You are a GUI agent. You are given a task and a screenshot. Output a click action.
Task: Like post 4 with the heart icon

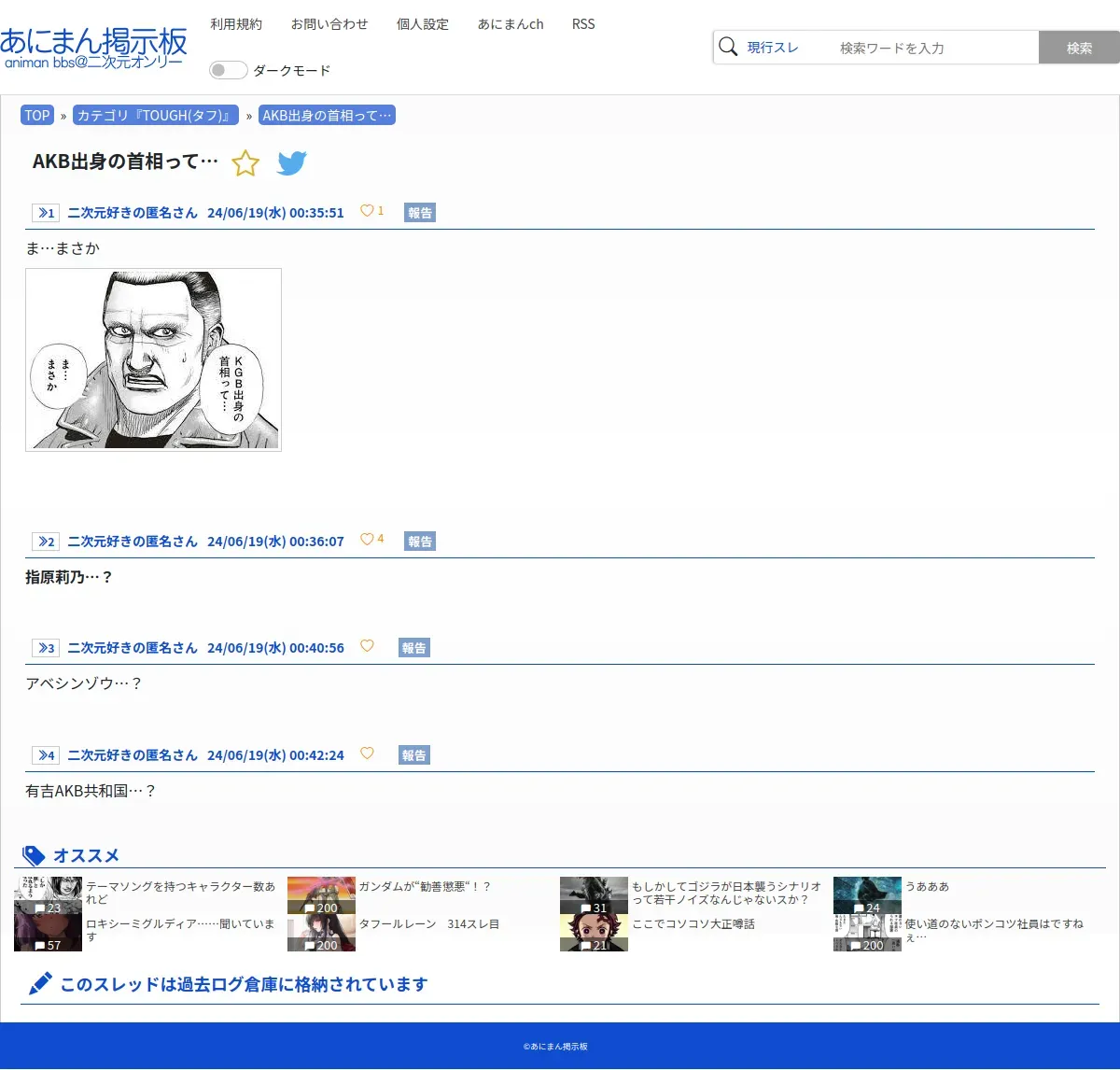coord(367,753)
